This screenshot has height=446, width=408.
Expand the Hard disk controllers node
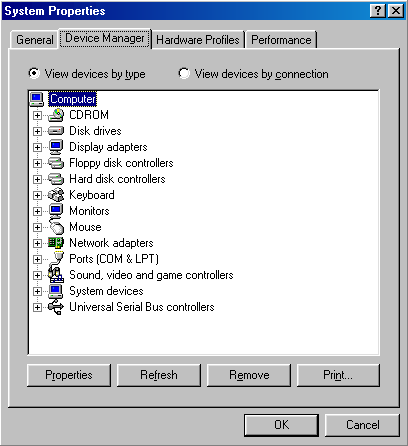(x=37, y=179)
